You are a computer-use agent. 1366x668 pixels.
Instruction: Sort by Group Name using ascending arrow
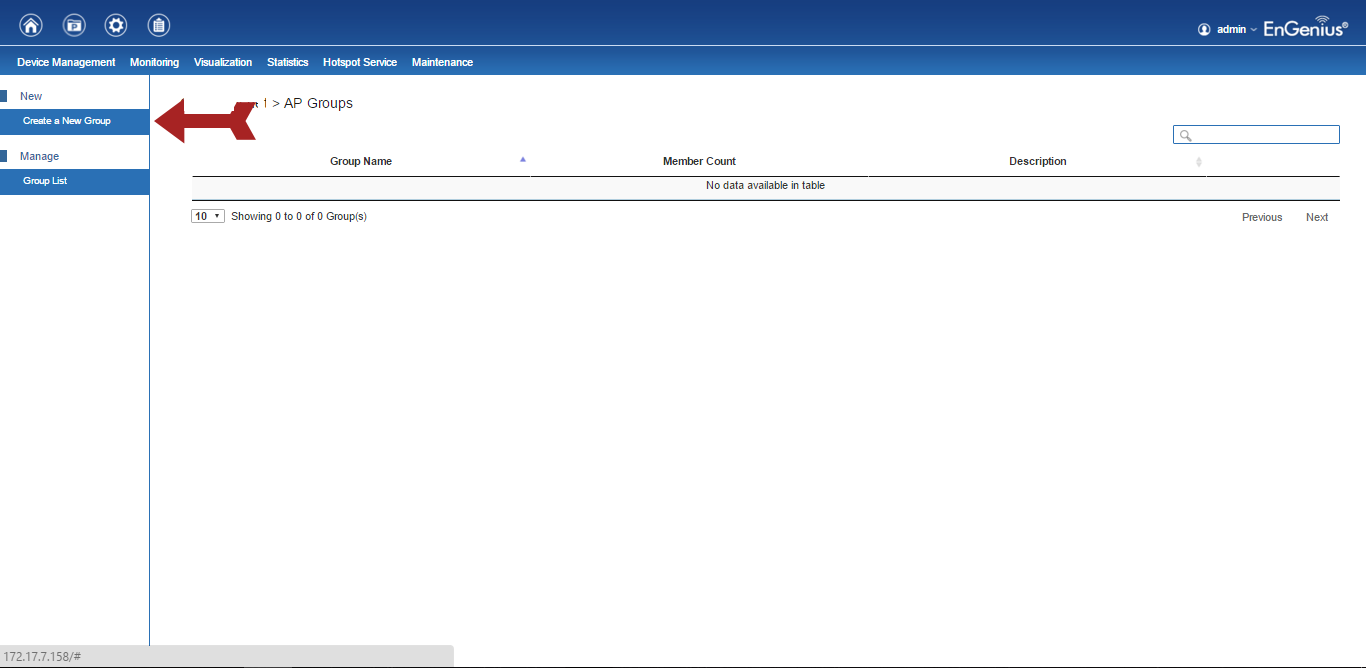point(522,160)
